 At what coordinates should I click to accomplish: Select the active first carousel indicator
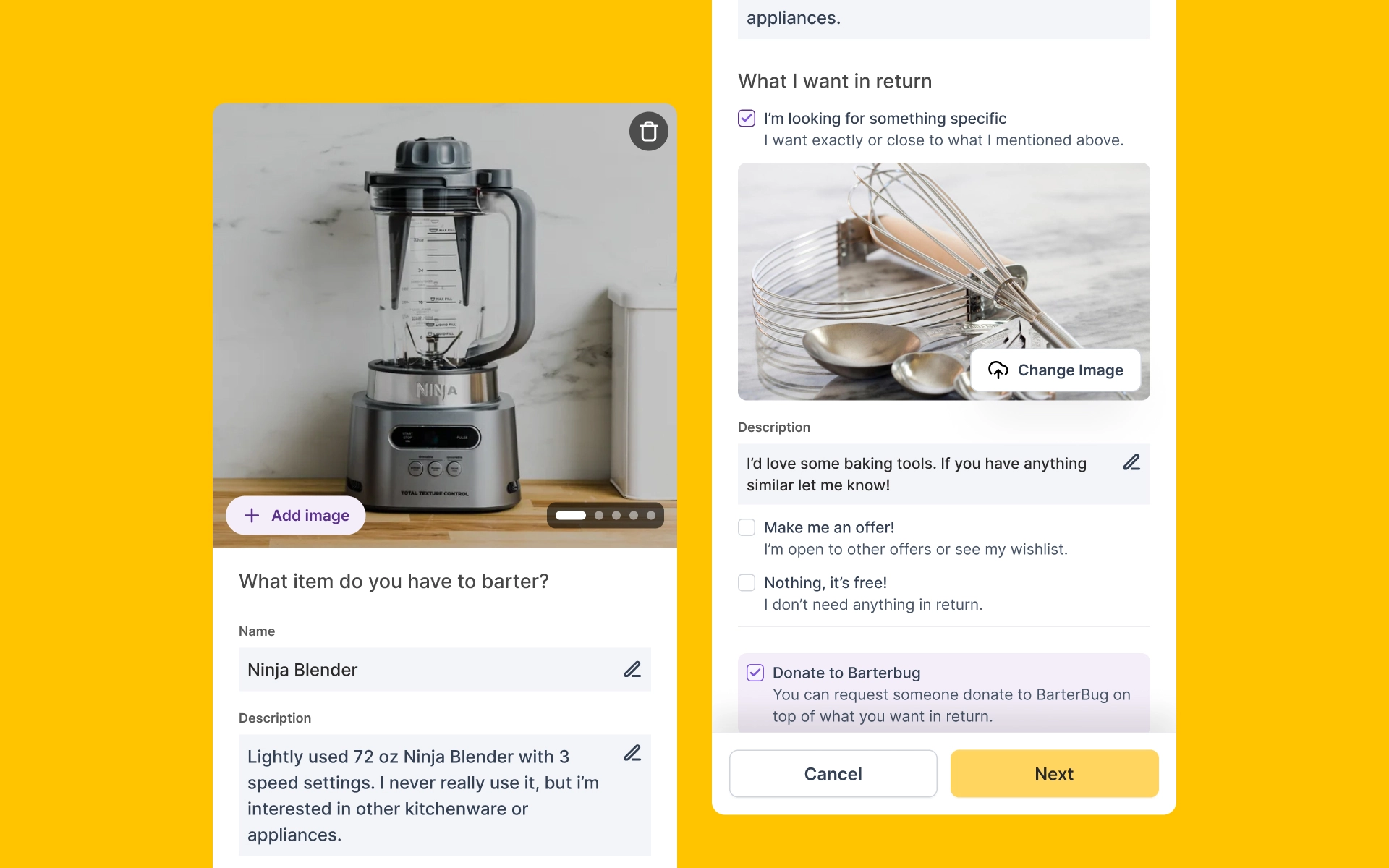pos(571,516)
